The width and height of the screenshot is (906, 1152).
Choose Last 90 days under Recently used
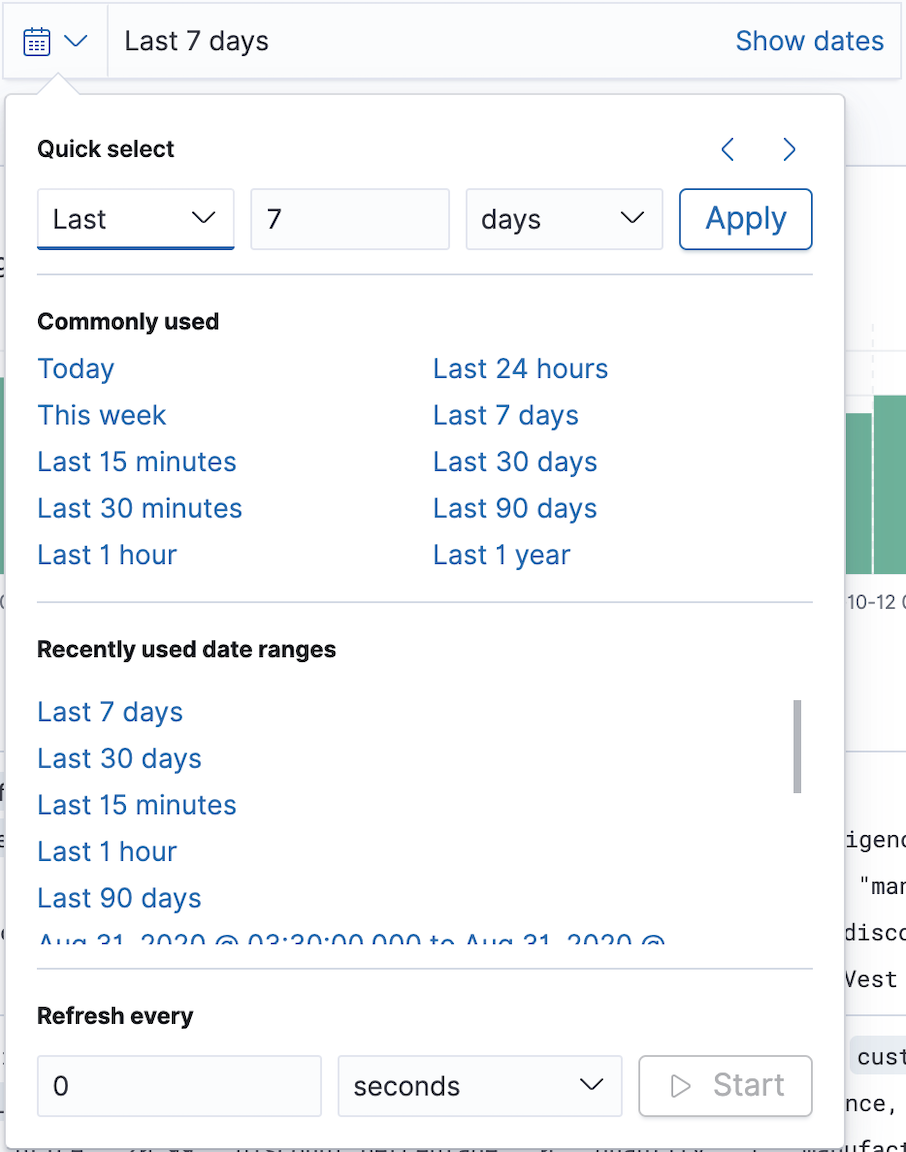[119, 898]
